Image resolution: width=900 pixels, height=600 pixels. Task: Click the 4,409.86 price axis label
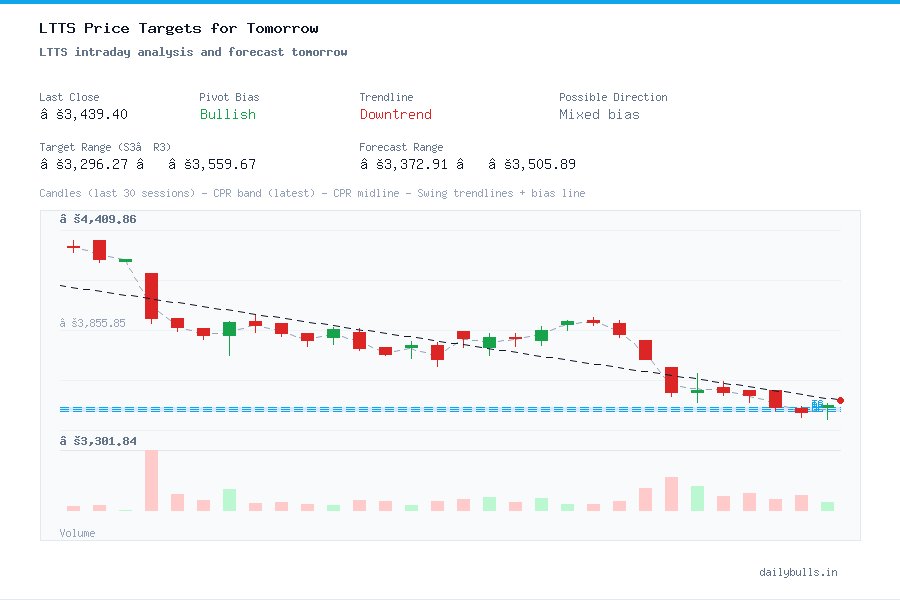pos(102,219)
